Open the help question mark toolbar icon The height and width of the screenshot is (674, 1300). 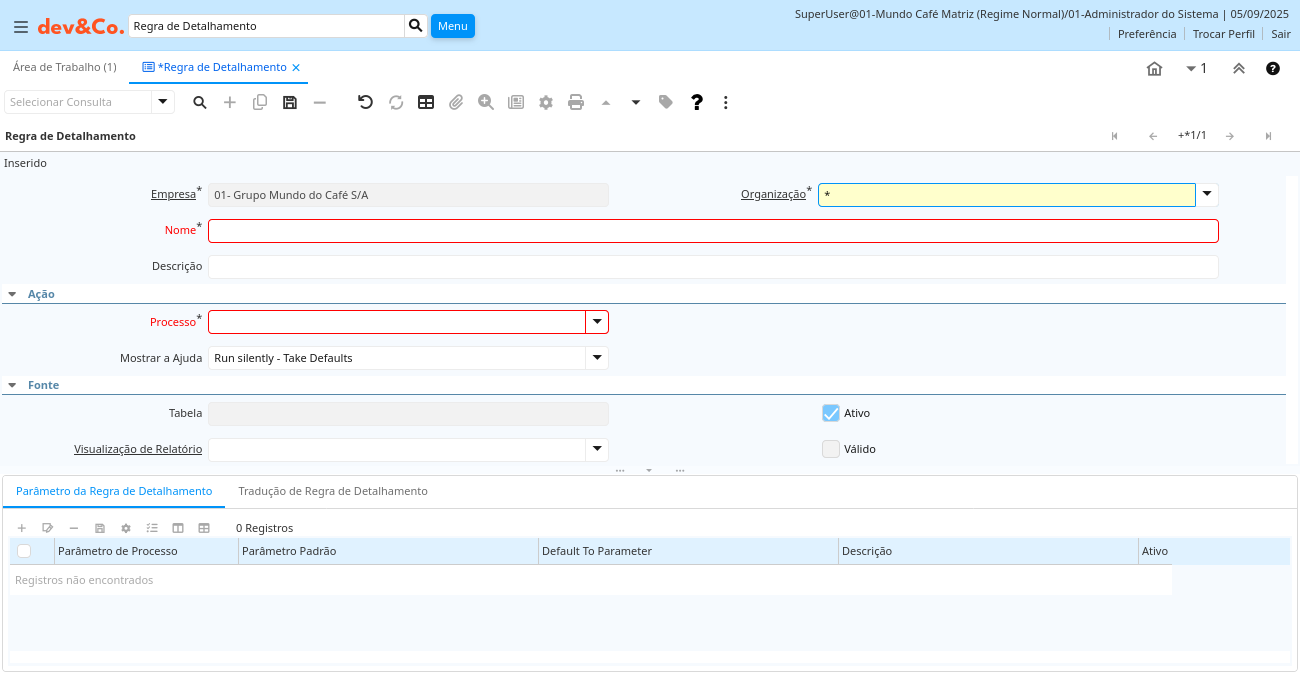tap(697, 102)
